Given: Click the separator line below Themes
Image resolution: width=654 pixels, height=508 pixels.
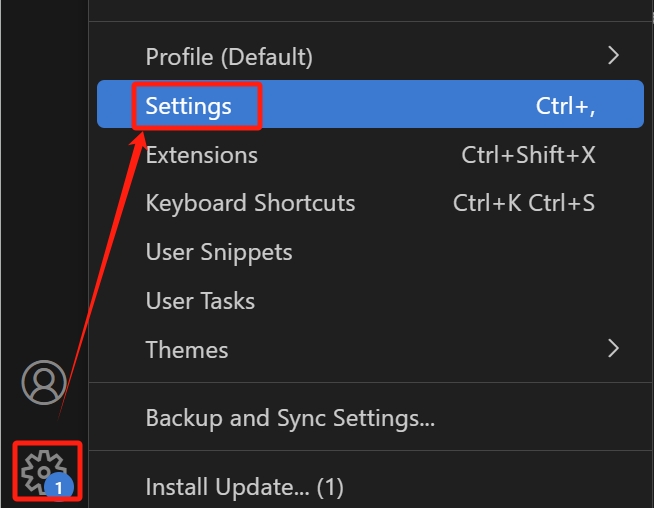Looking at the screenshot, I should click(370, 382).
